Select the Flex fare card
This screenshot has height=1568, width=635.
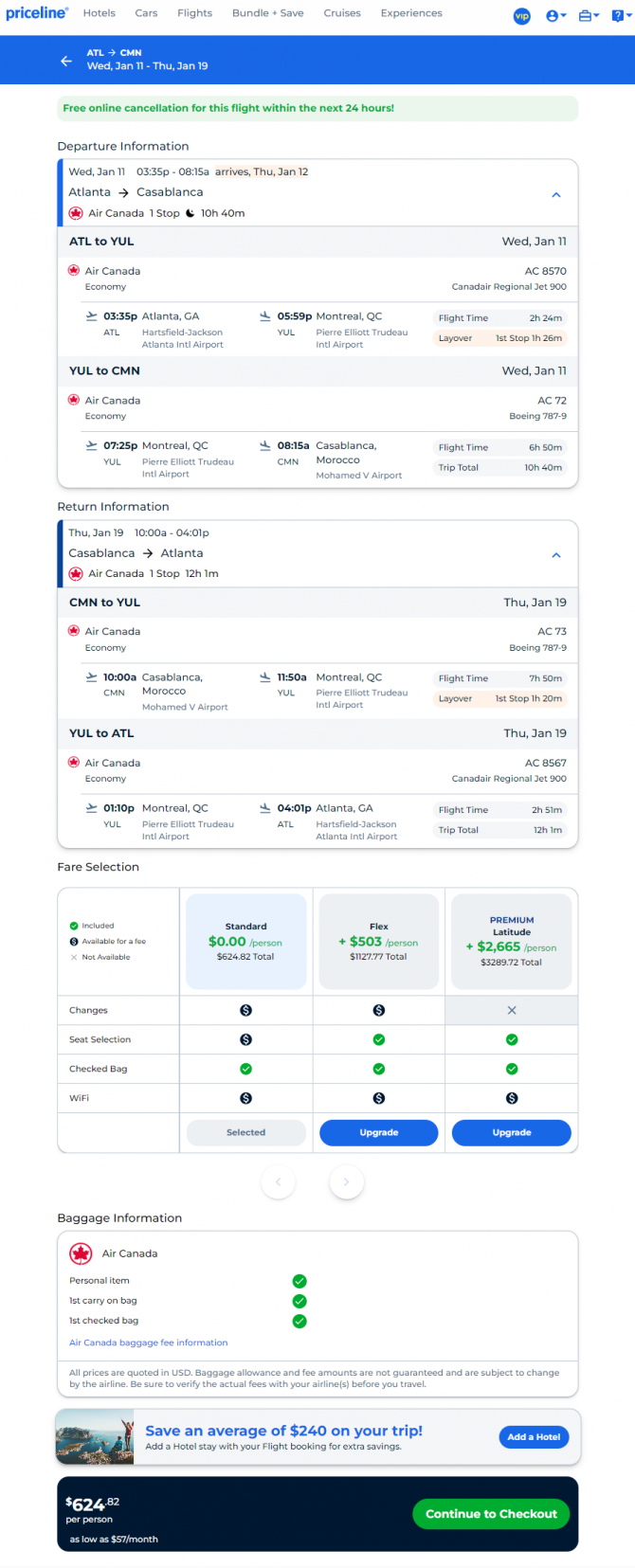[x=379, y=941]
